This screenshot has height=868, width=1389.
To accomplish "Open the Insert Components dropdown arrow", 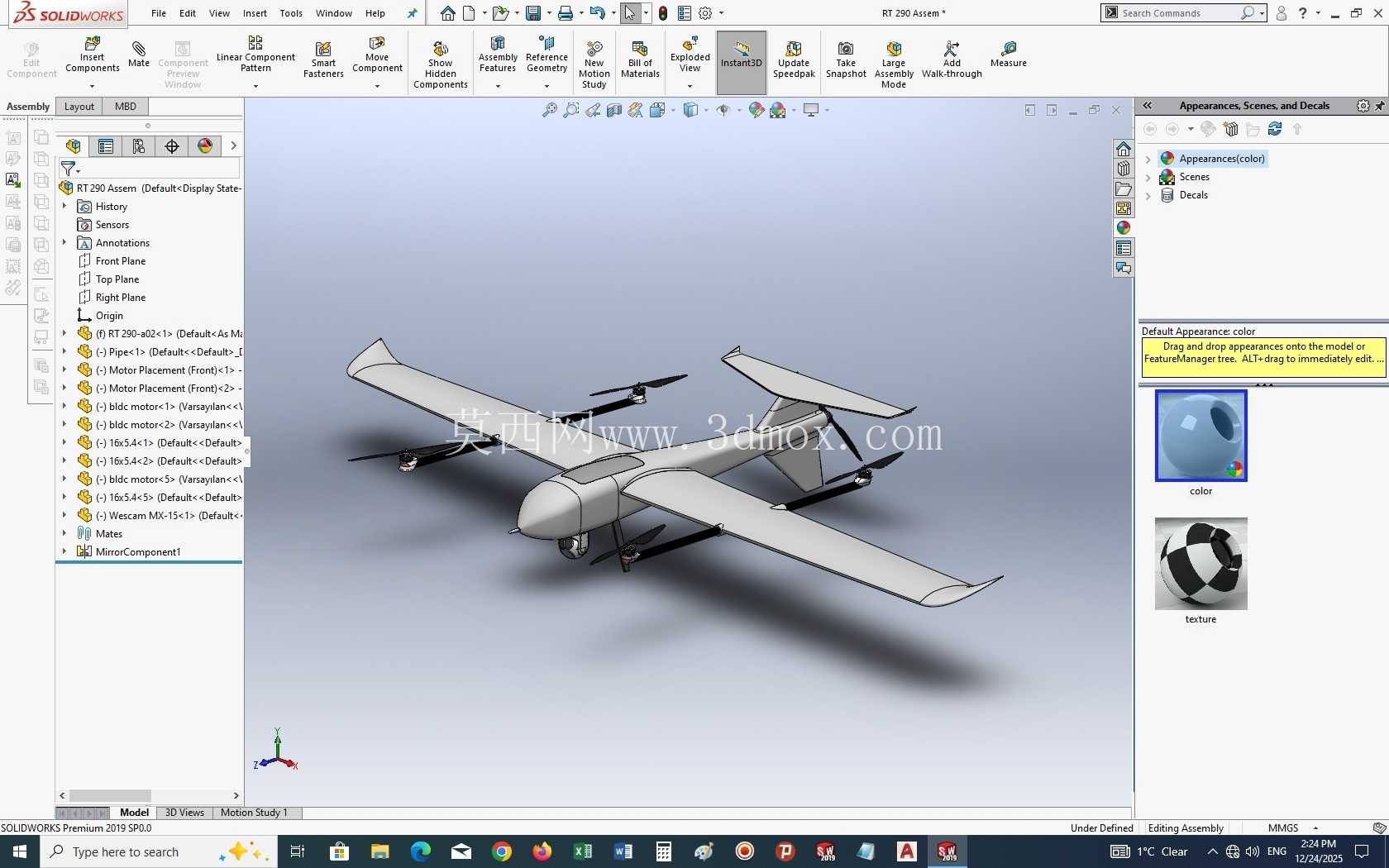I will click(92, 86).
